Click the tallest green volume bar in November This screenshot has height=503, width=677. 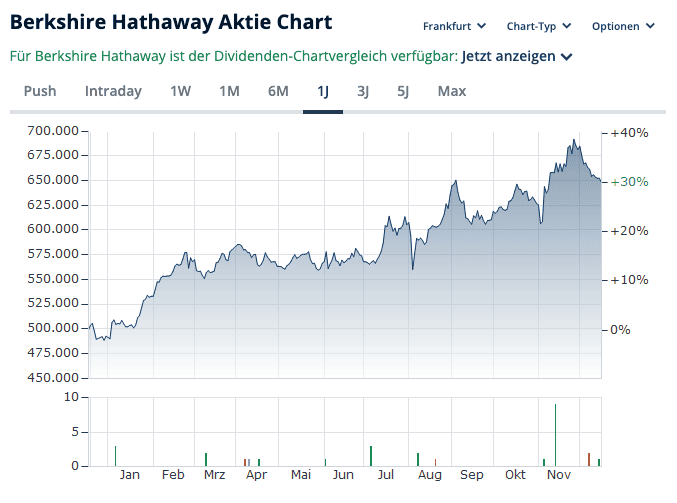pos(555,435)
